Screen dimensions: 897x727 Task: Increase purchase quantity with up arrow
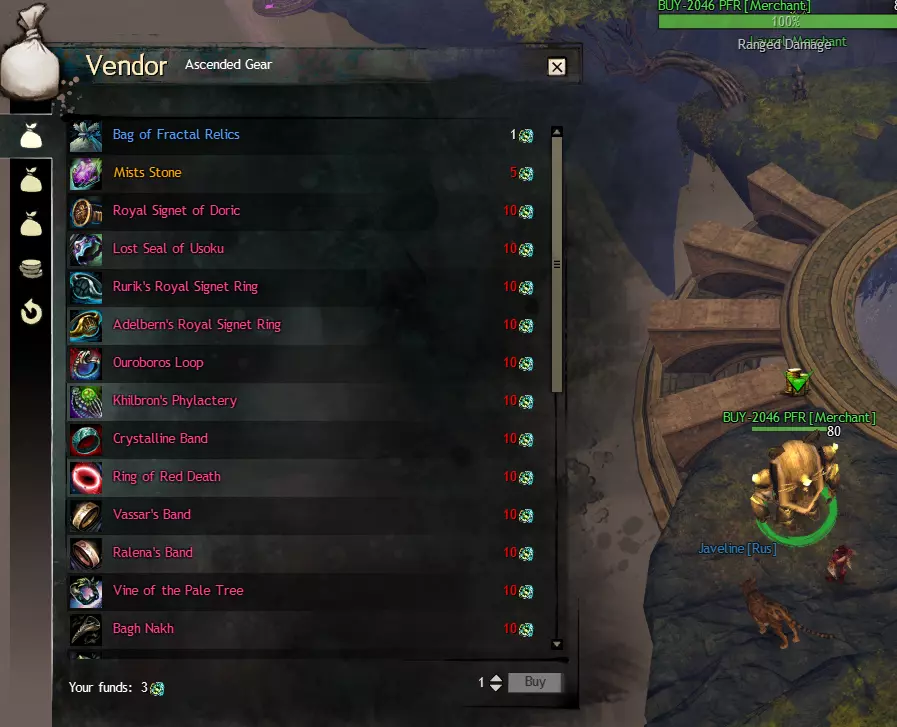pyautogui.click(x=496, y=678)
